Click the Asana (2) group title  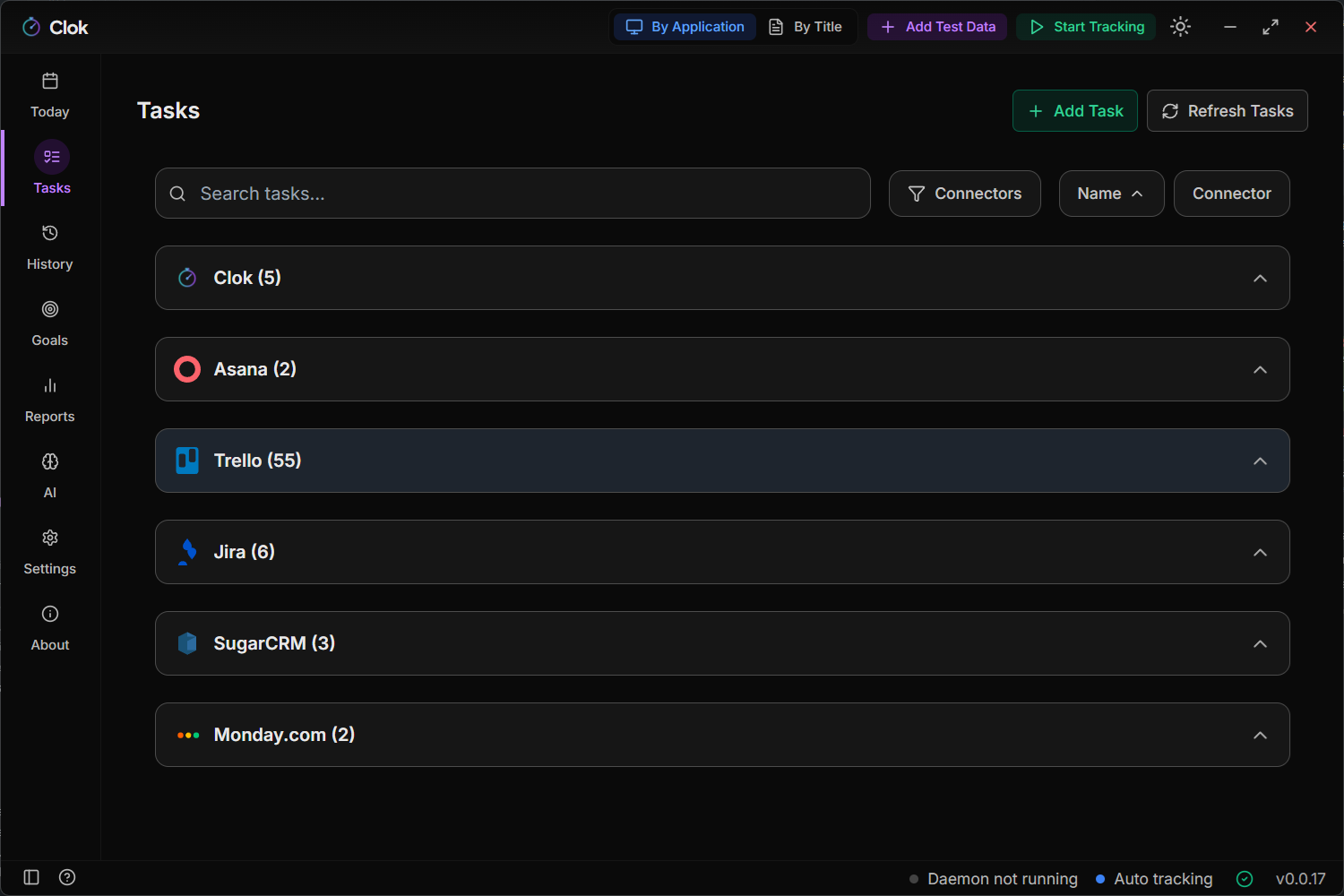click(254, 369)
